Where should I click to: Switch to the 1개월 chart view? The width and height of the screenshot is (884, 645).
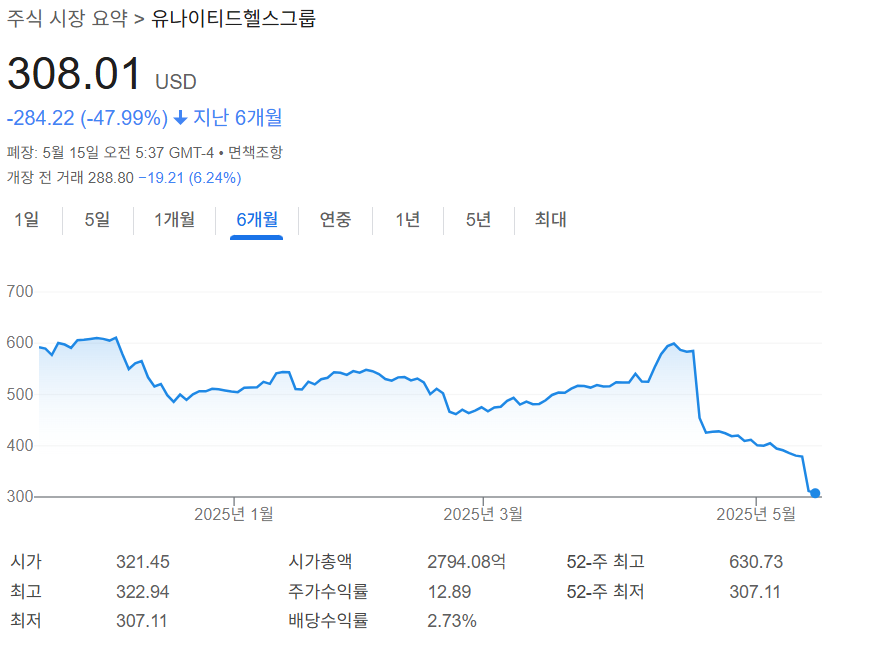tap(175, 220)
